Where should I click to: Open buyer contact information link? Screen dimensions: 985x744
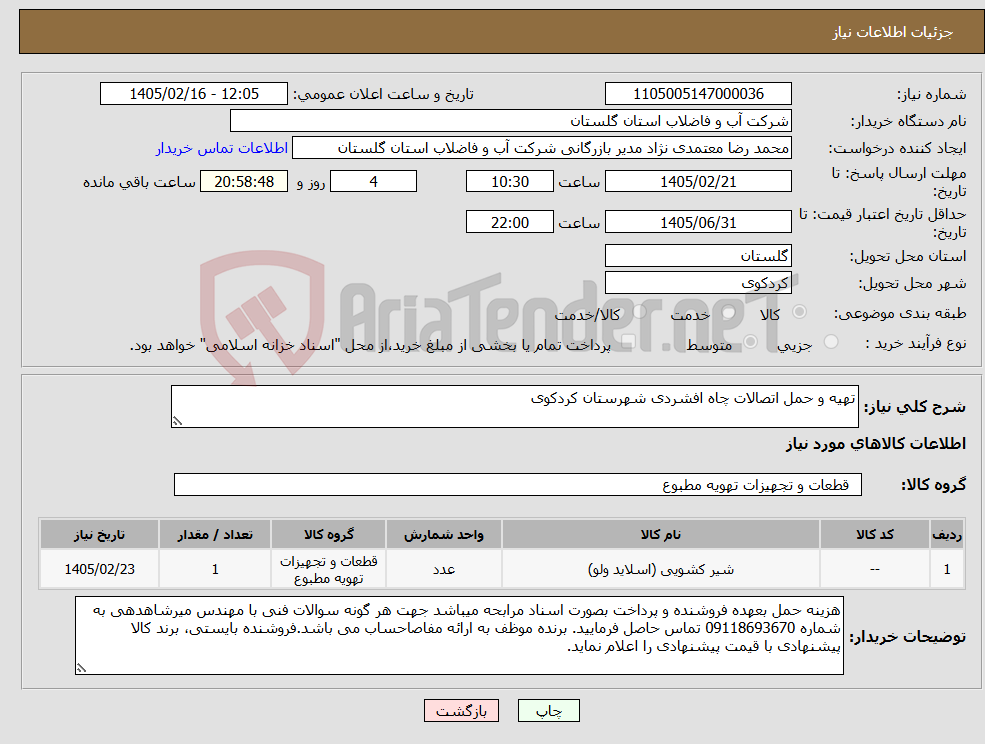(222, 148)
